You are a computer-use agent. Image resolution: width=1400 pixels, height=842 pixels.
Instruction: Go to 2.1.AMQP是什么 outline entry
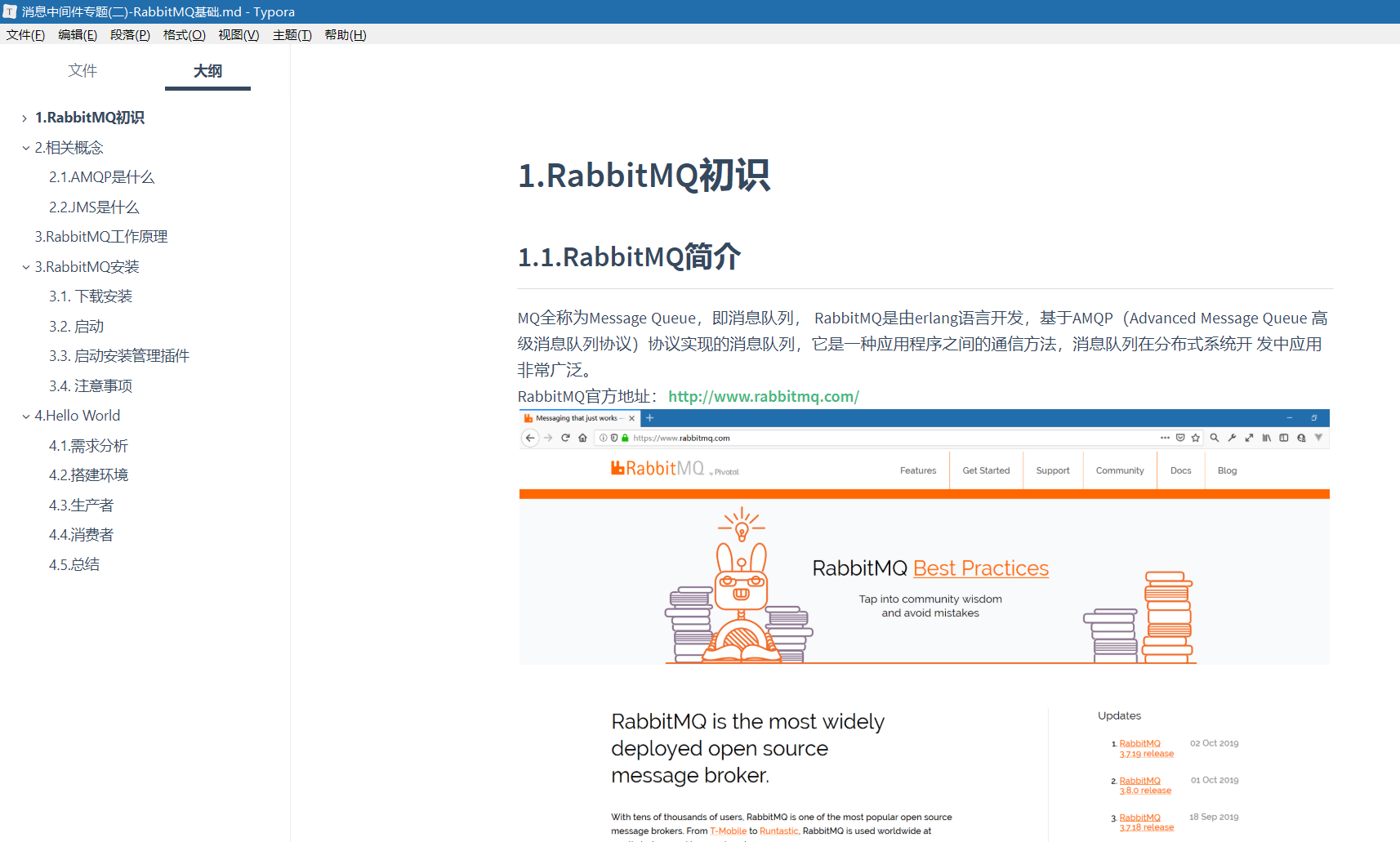coord(101,177)
